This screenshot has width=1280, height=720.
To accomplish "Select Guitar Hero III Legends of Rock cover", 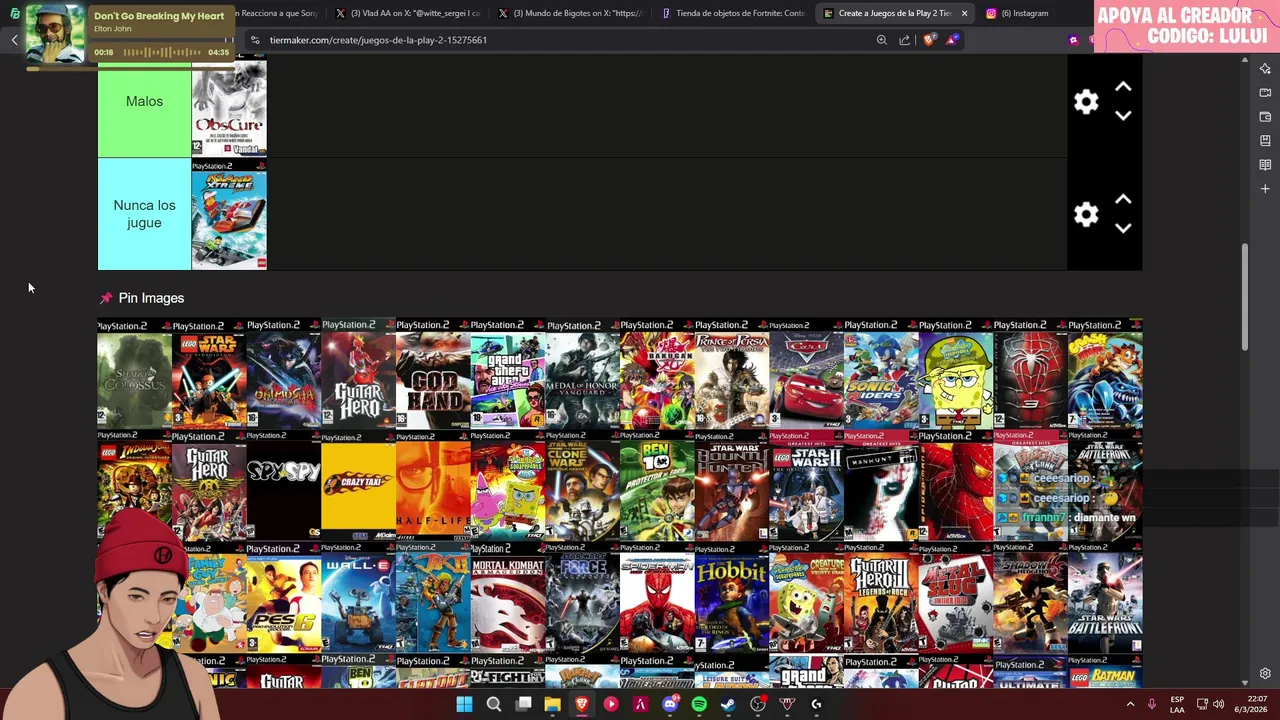I will coord(881,599).
